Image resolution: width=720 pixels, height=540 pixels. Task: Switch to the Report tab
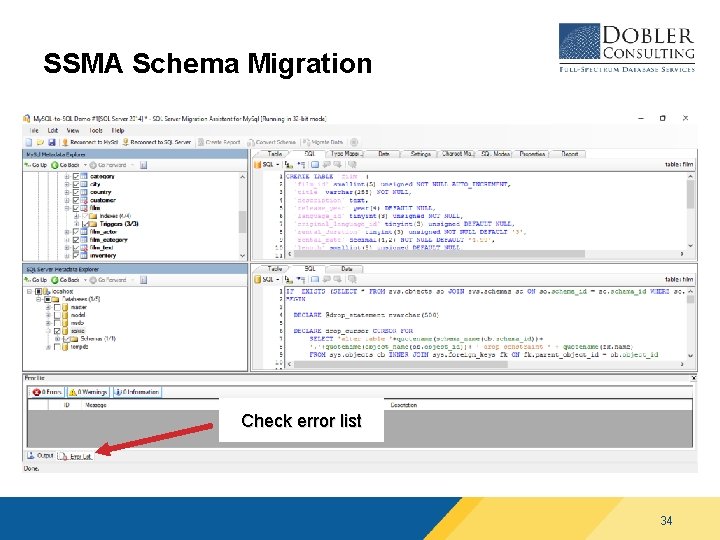tap(569, 154)
